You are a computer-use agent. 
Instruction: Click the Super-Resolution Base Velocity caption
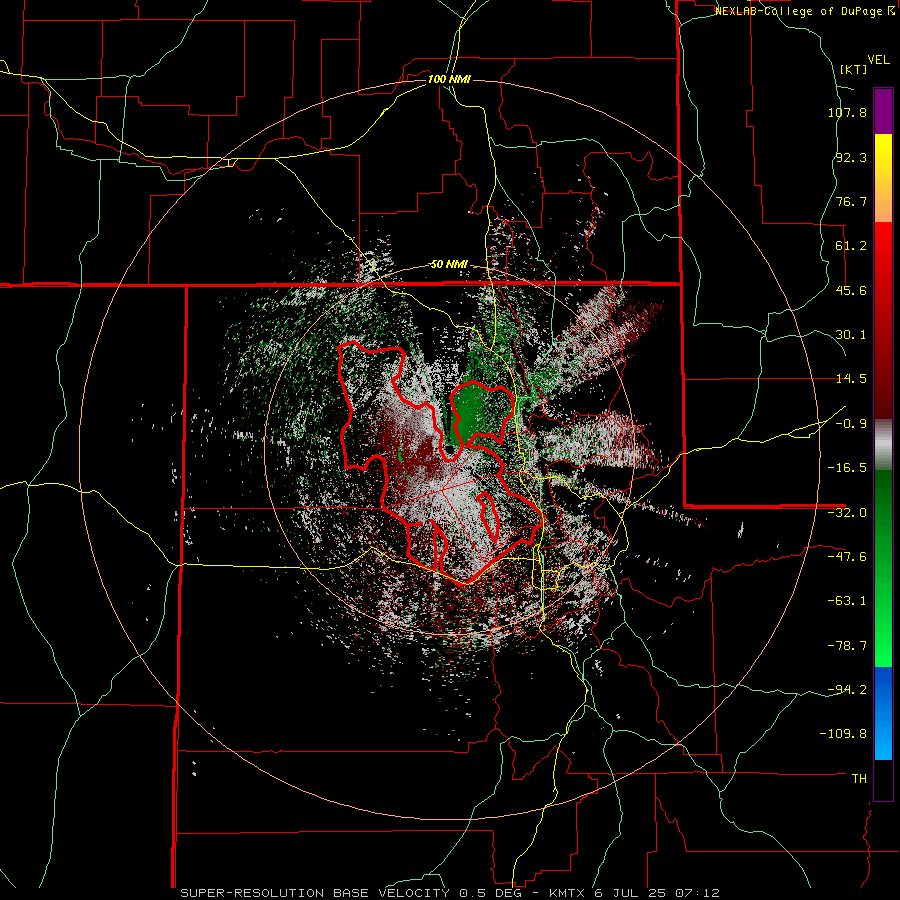point(449,893)
